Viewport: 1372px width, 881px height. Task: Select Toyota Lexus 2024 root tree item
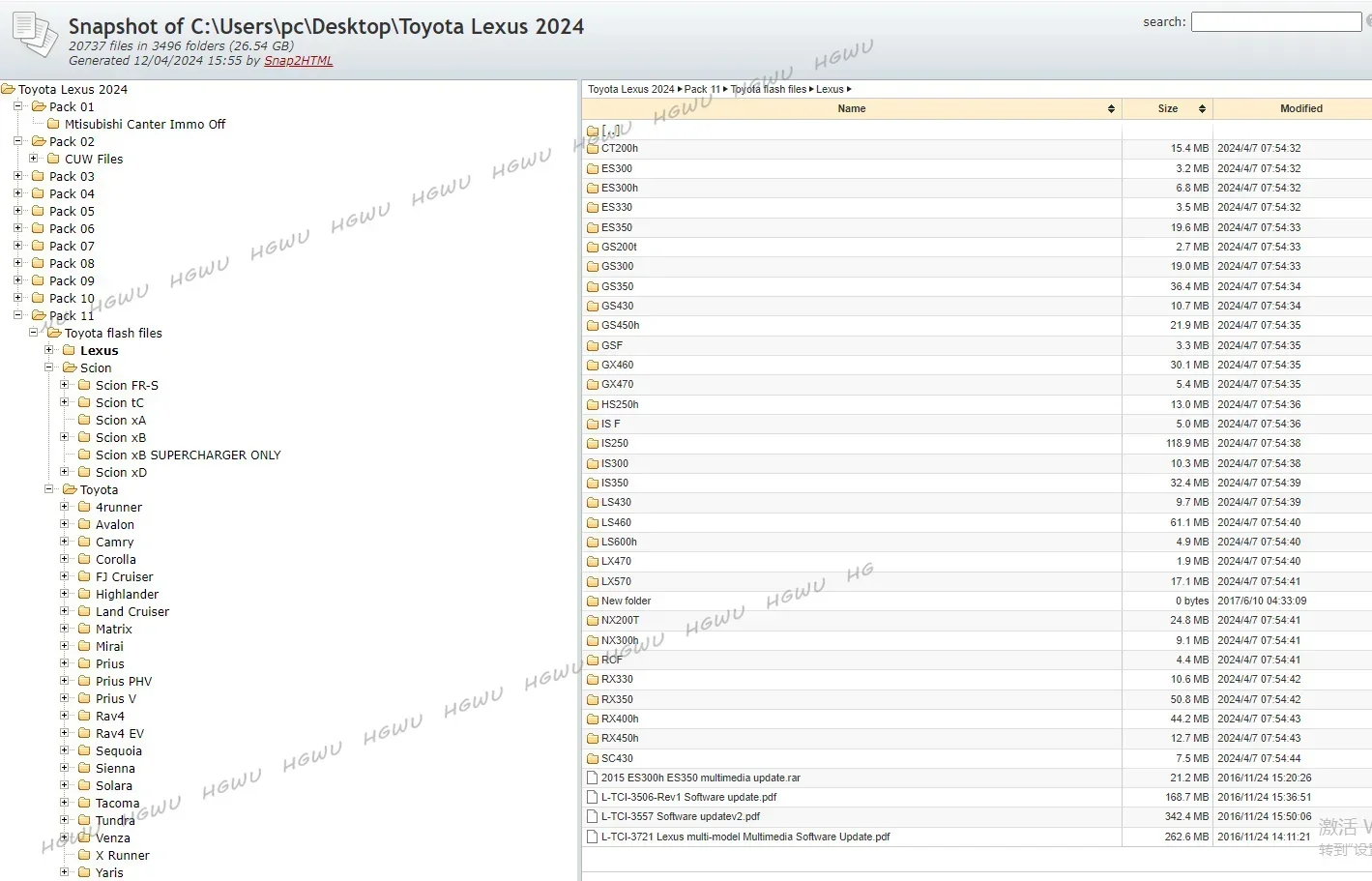(x=73, y=89)
